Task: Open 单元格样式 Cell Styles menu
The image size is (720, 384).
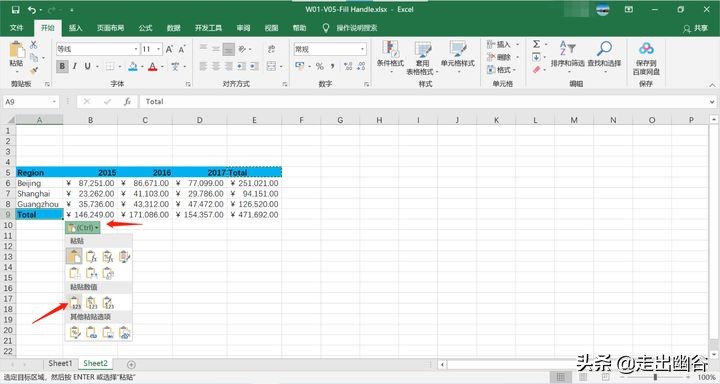Action: pyautogui.click(x=457, y=57)
